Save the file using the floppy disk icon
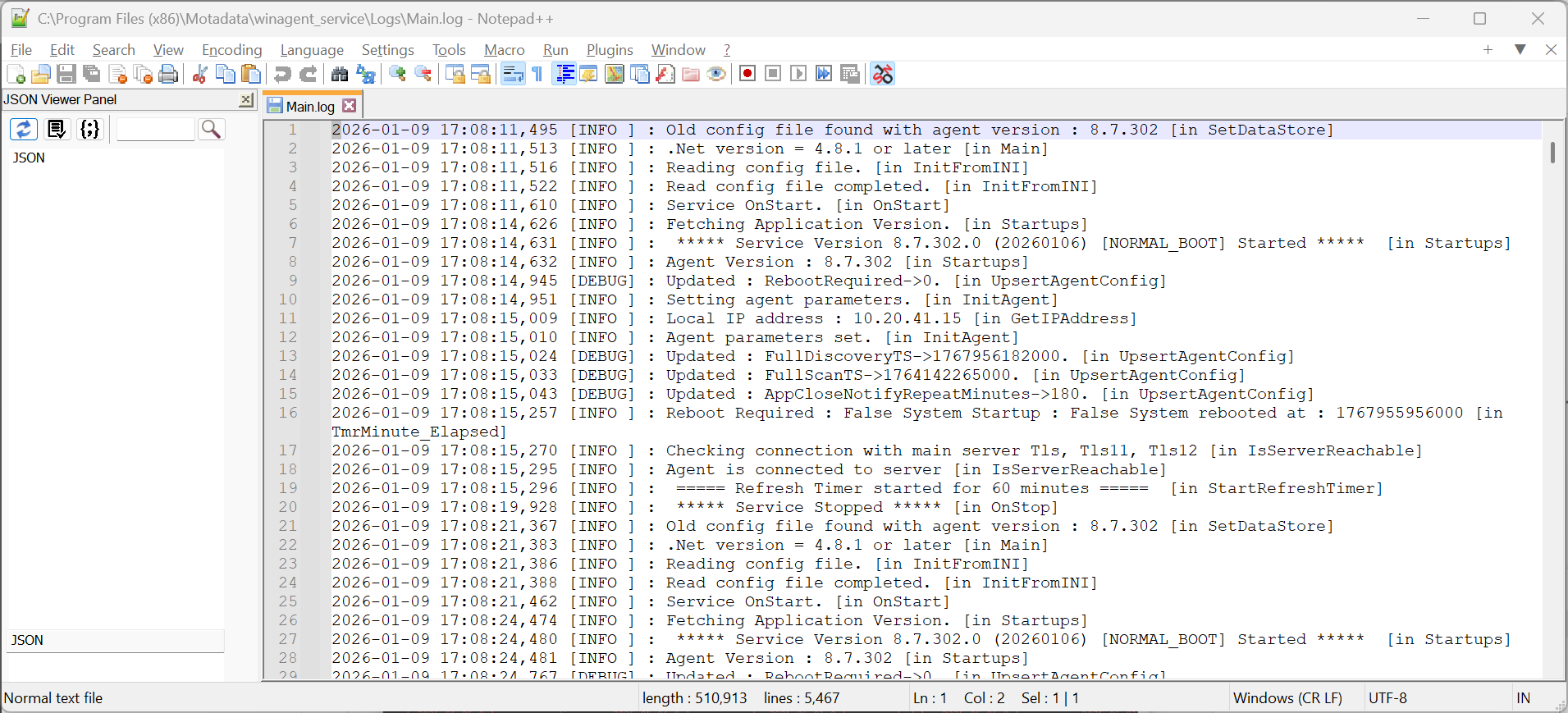This screenshot has width=1568, height=713. [x=66, y=75]
